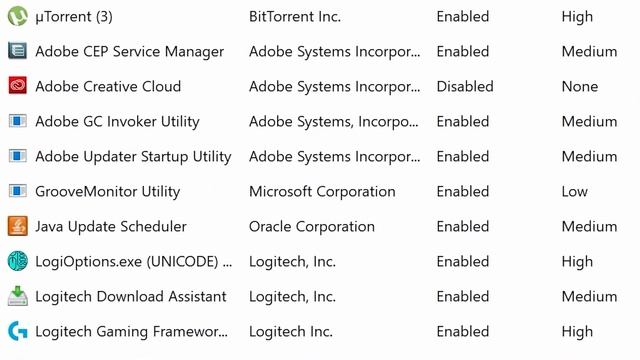Click the Oracle Corporation publisher cell
Viewport: 640px width, 360px height.
point(312,227)
